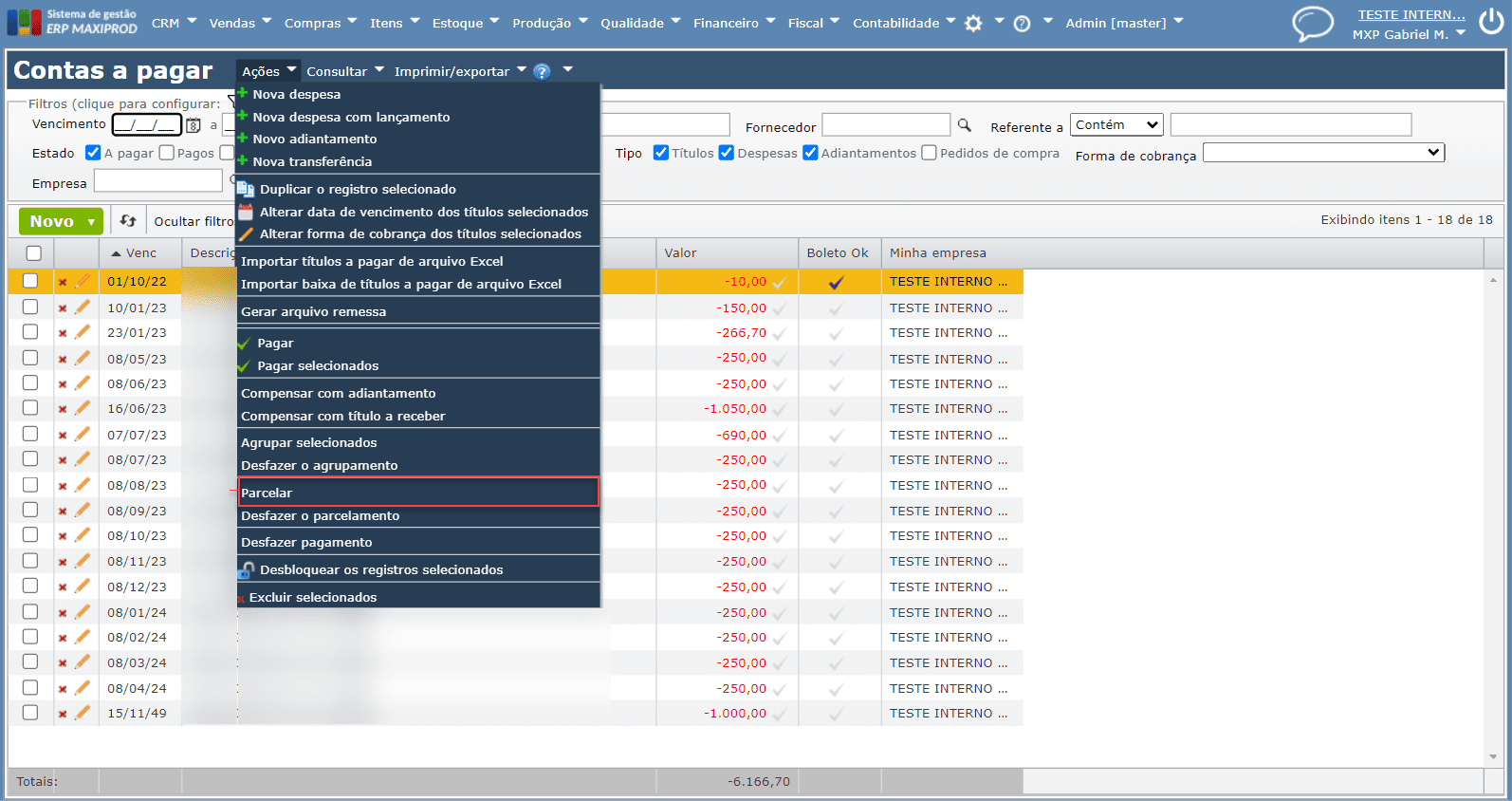Enable the 'Pedidos de compra' checkbox
Screen dimensions: 1512x801
coord(929,153)
